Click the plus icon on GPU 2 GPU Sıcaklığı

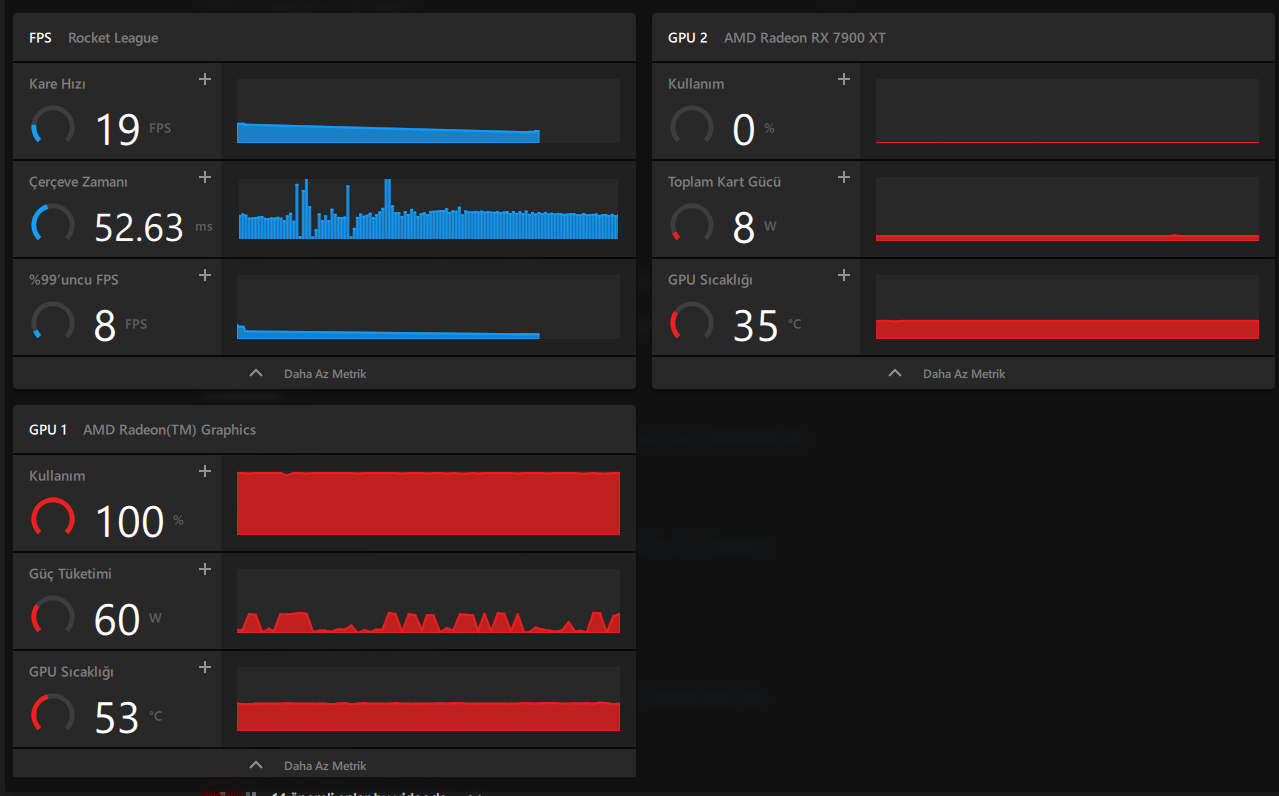coord(844,275)
